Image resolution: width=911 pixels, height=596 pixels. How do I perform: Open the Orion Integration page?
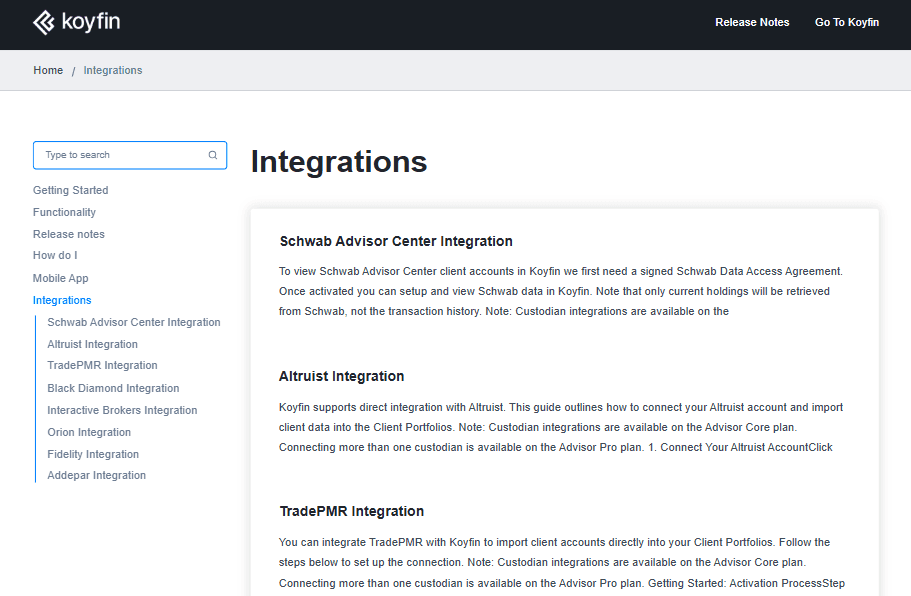pyautogui.click(x=89, y=432)
